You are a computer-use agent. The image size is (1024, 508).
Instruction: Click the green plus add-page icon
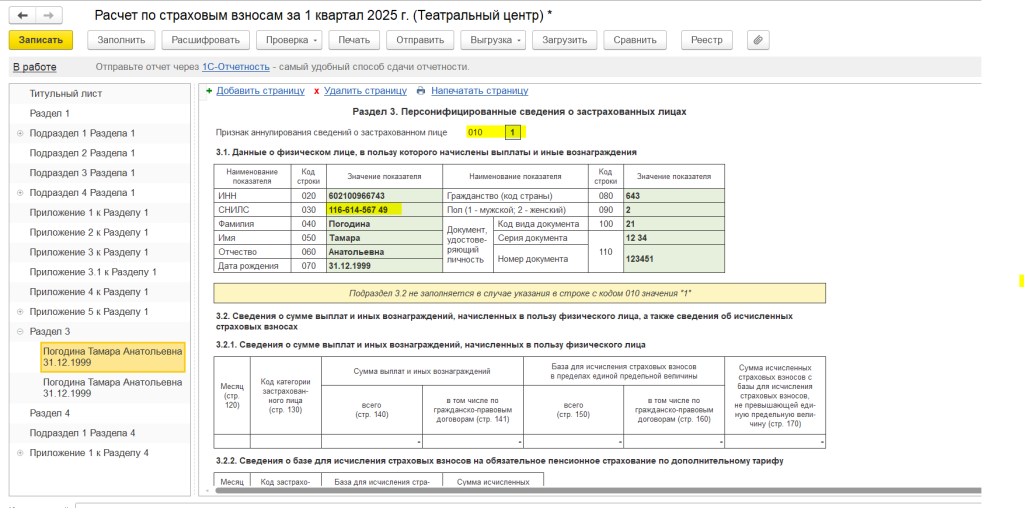[208, 90]
